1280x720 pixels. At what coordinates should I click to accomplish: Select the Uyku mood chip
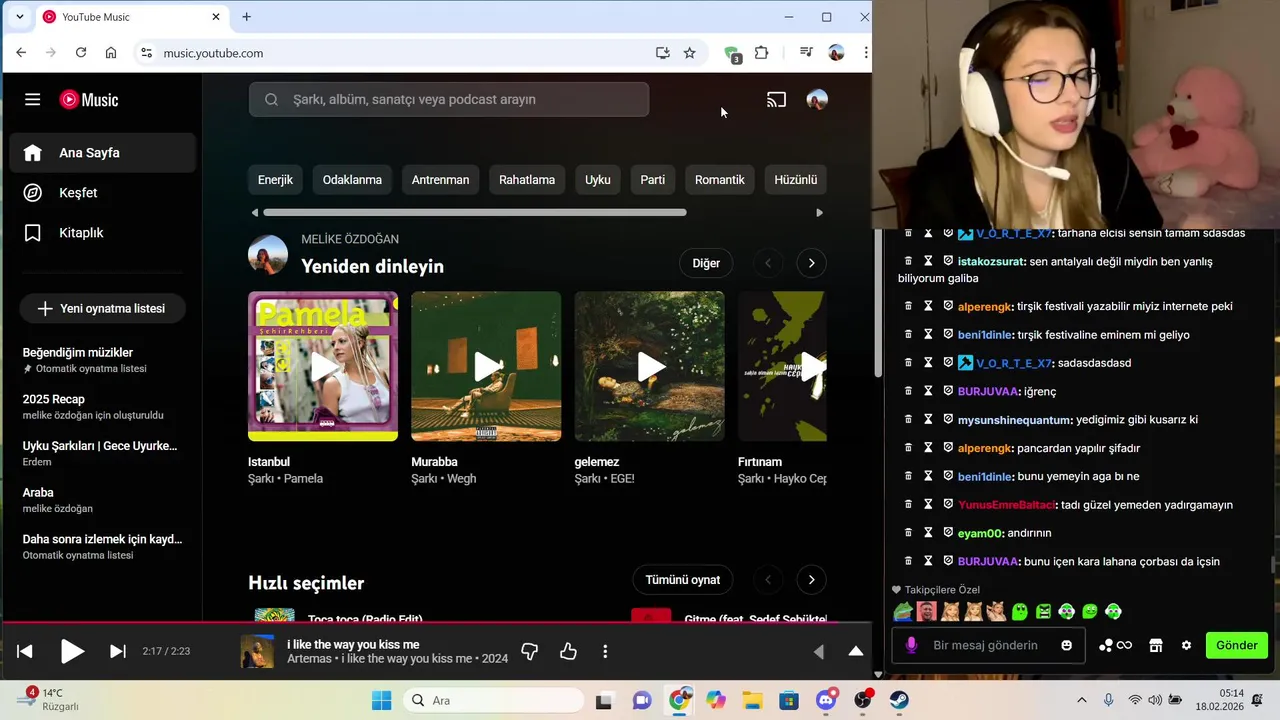598,180
